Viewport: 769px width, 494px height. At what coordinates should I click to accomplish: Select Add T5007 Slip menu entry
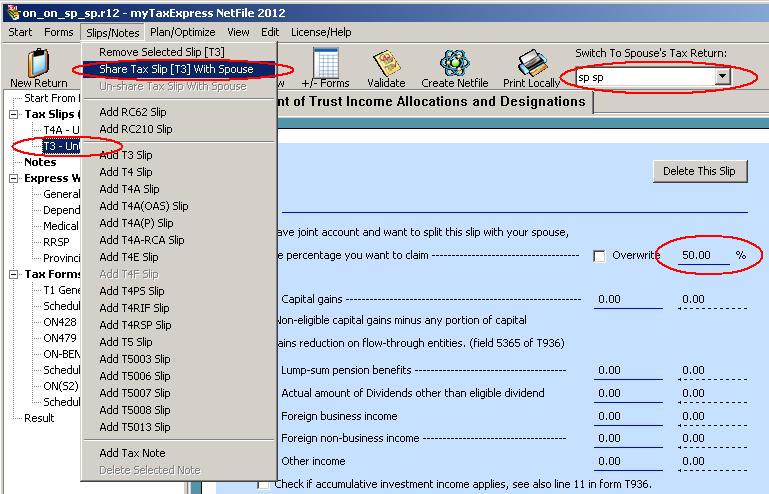point(179,393)
